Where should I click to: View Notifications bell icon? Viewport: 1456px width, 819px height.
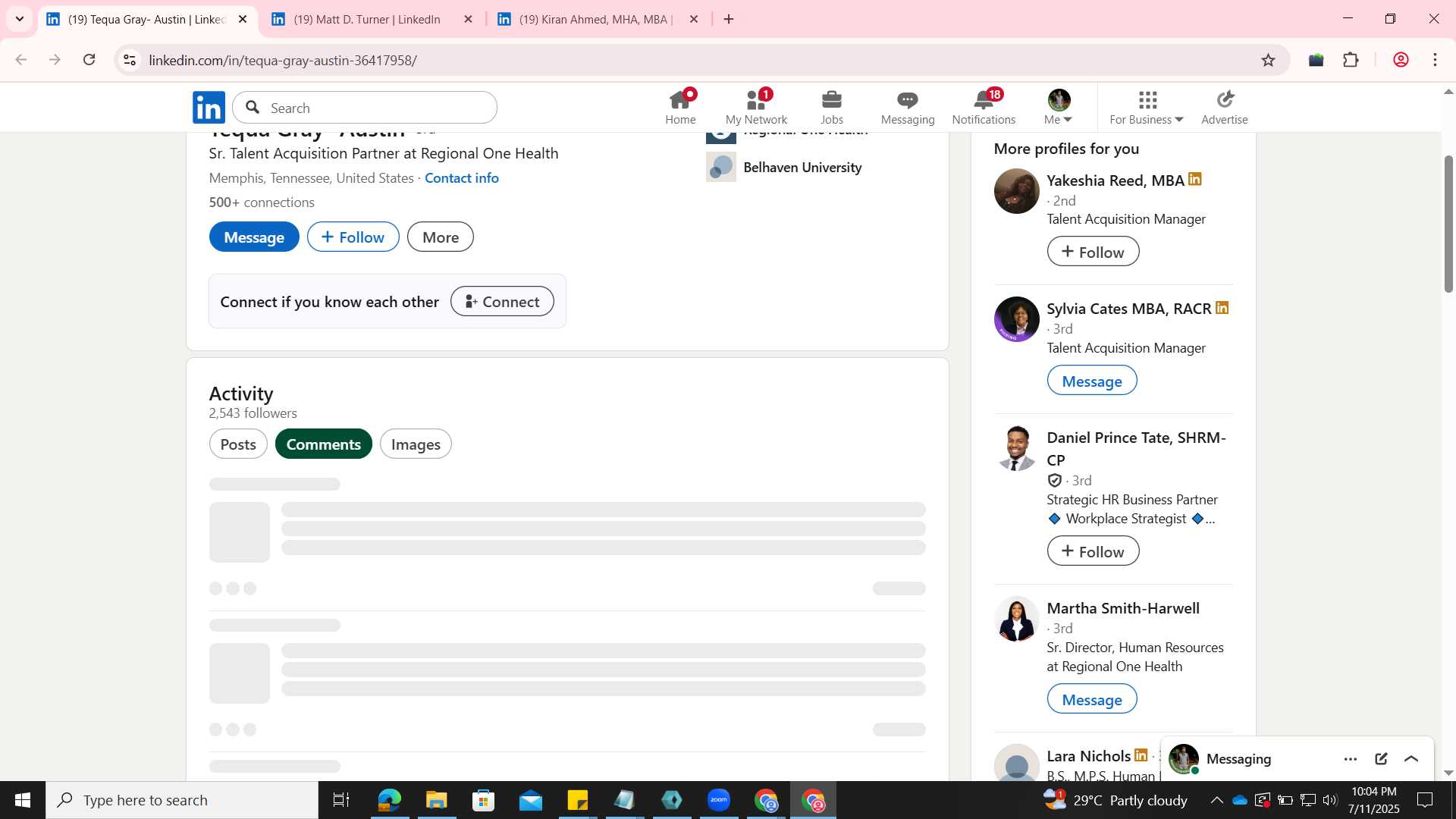pyautogui.click(x=984, y=107)
